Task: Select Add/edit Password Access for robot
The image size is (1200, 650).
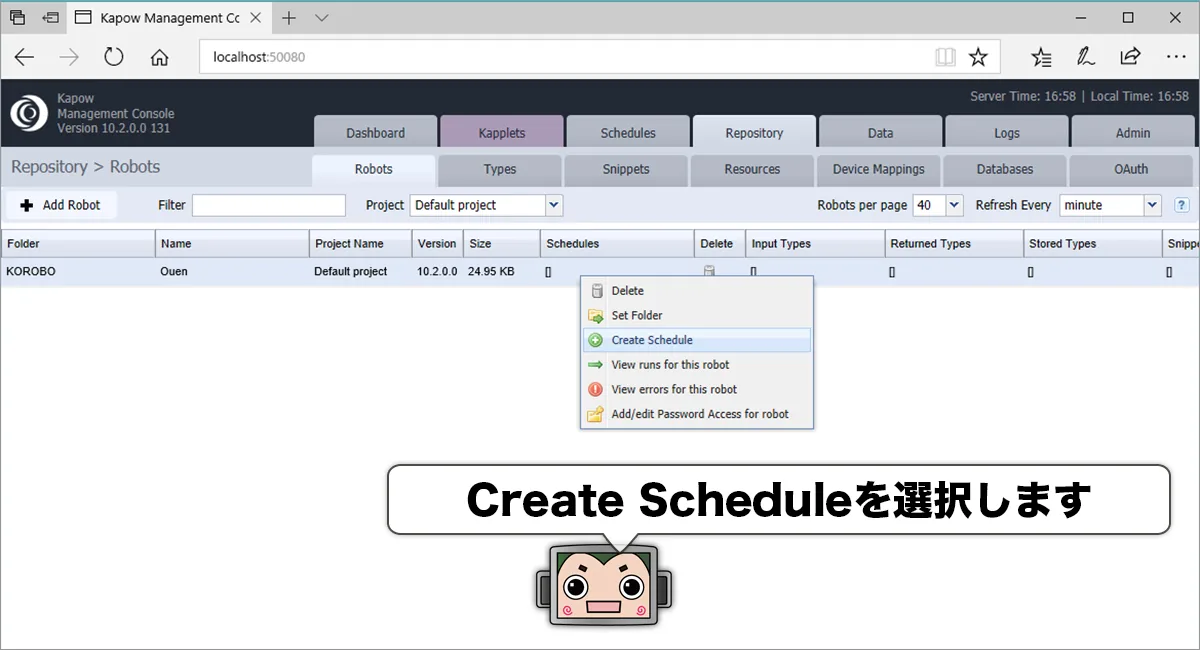Action: 697,414
